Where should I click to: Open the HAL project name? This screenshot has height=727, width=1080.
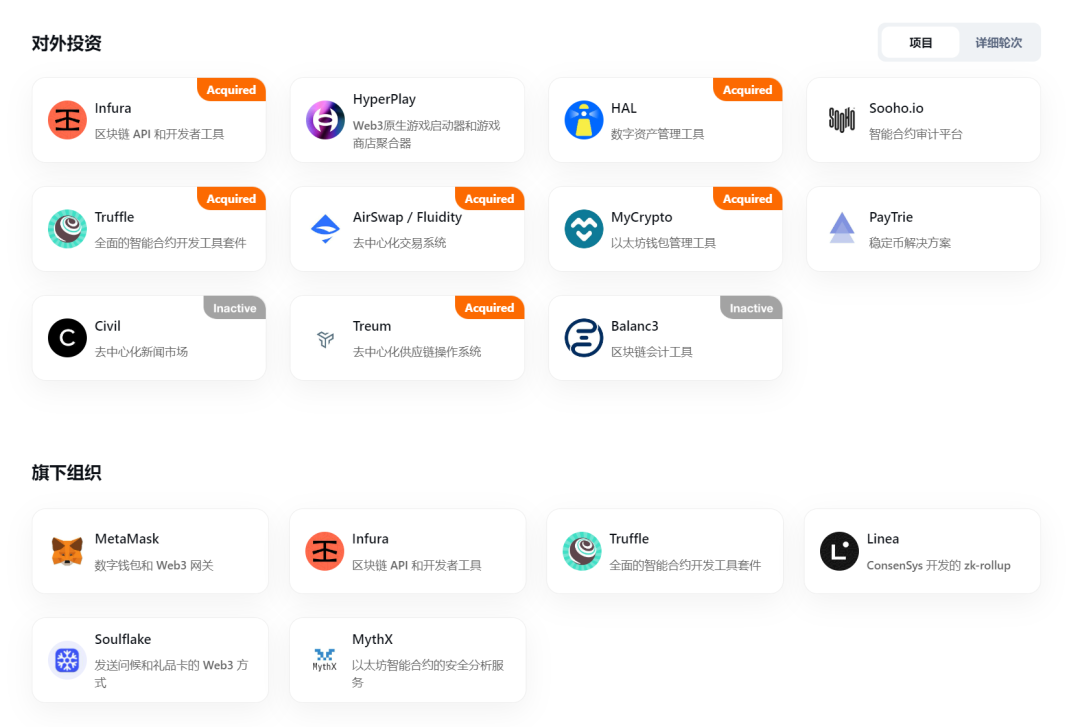coord(623,108)
